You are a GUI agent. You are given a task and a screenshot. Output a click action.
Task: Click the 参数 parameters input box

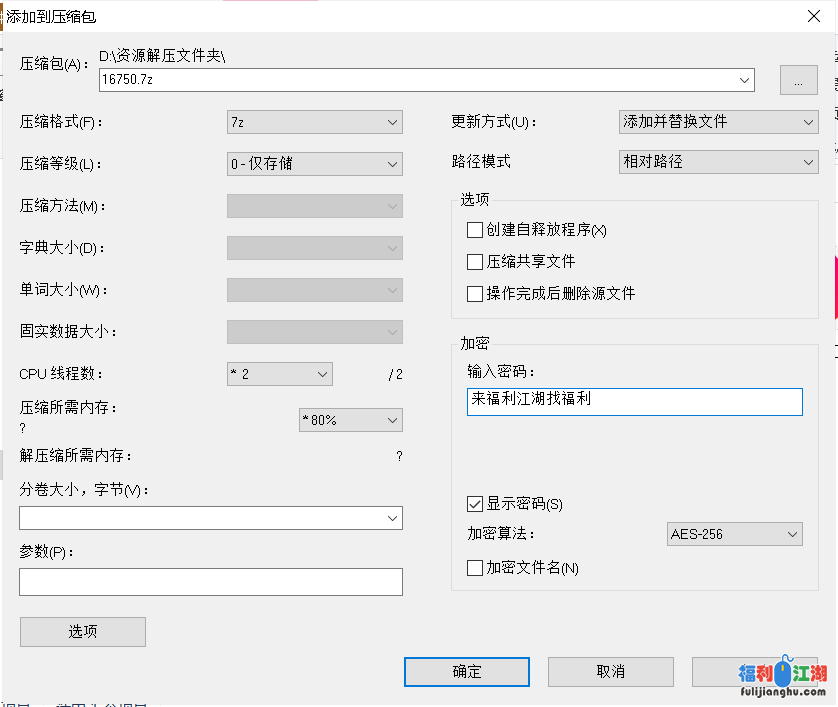[x=210, y=581]
